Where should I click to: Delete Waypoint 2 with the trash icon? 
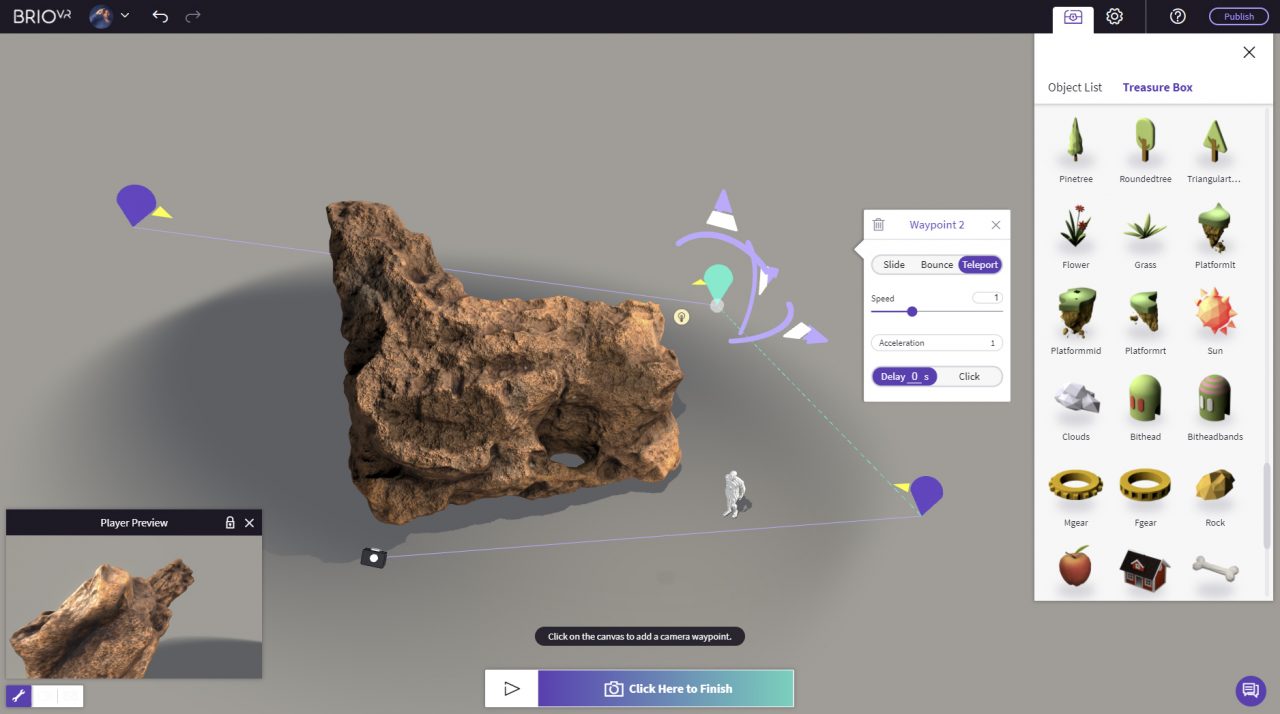(x=878, y=225)
